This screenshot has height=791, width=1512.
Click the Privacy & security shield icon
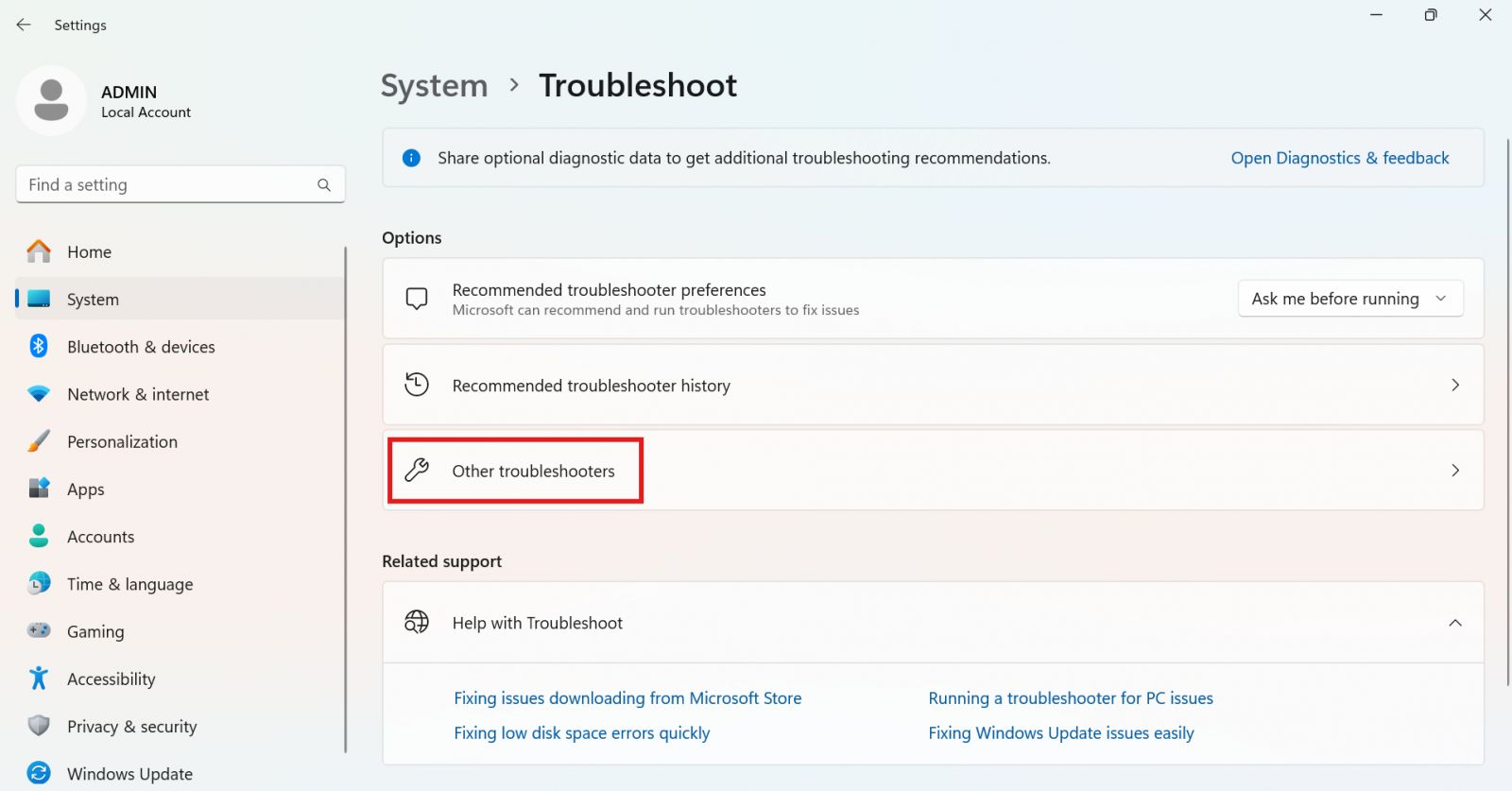pos(38,726)
